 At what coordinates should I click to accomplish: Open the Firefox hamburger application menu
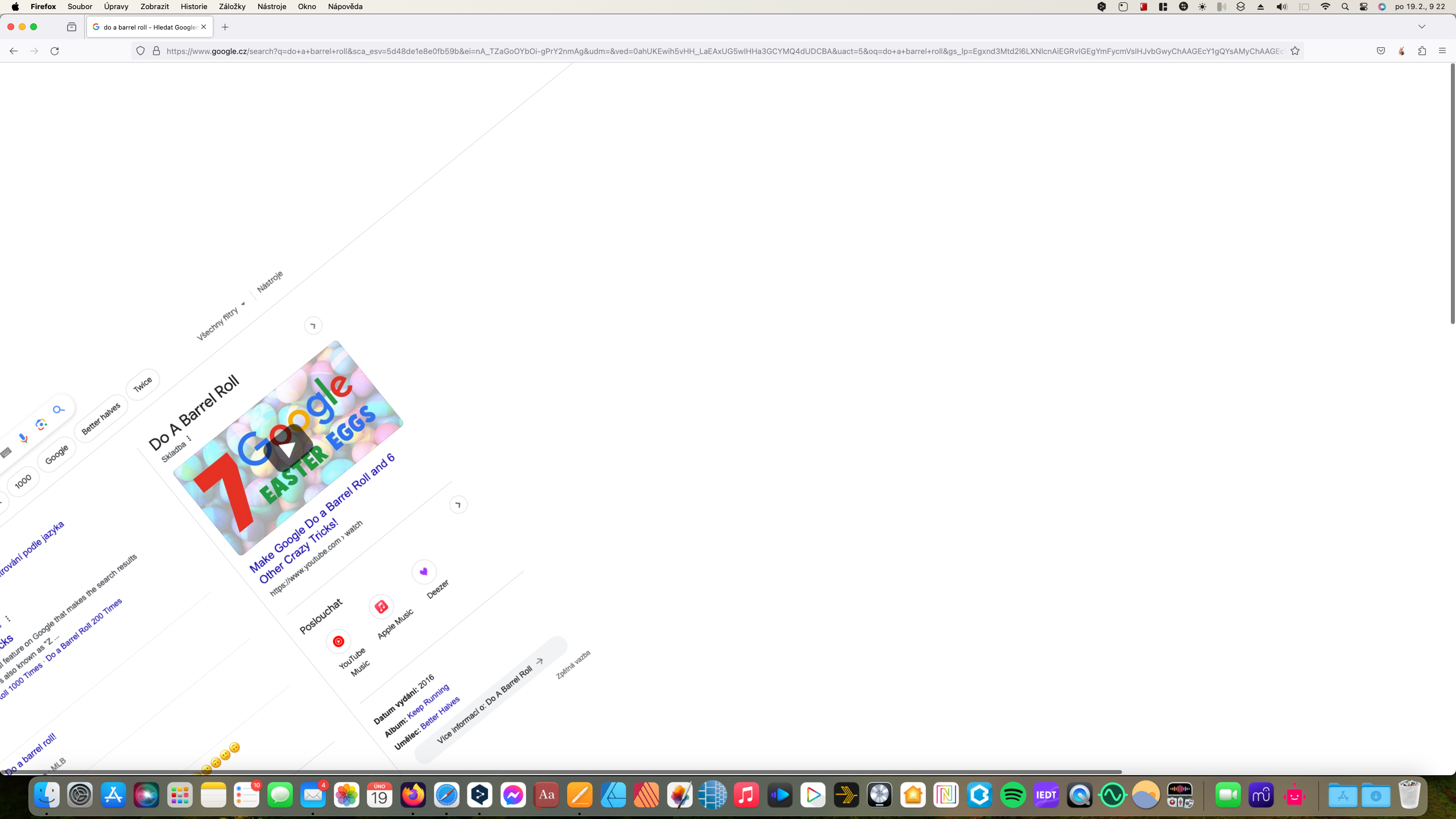pyautogui.click(x=1442, y=51)
